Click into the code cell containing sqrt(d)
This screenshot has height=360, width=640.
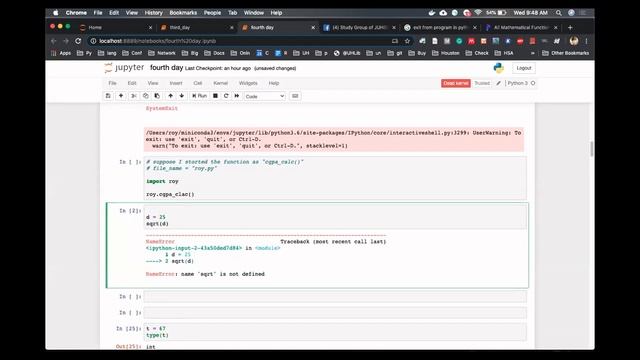click(335, 217)
